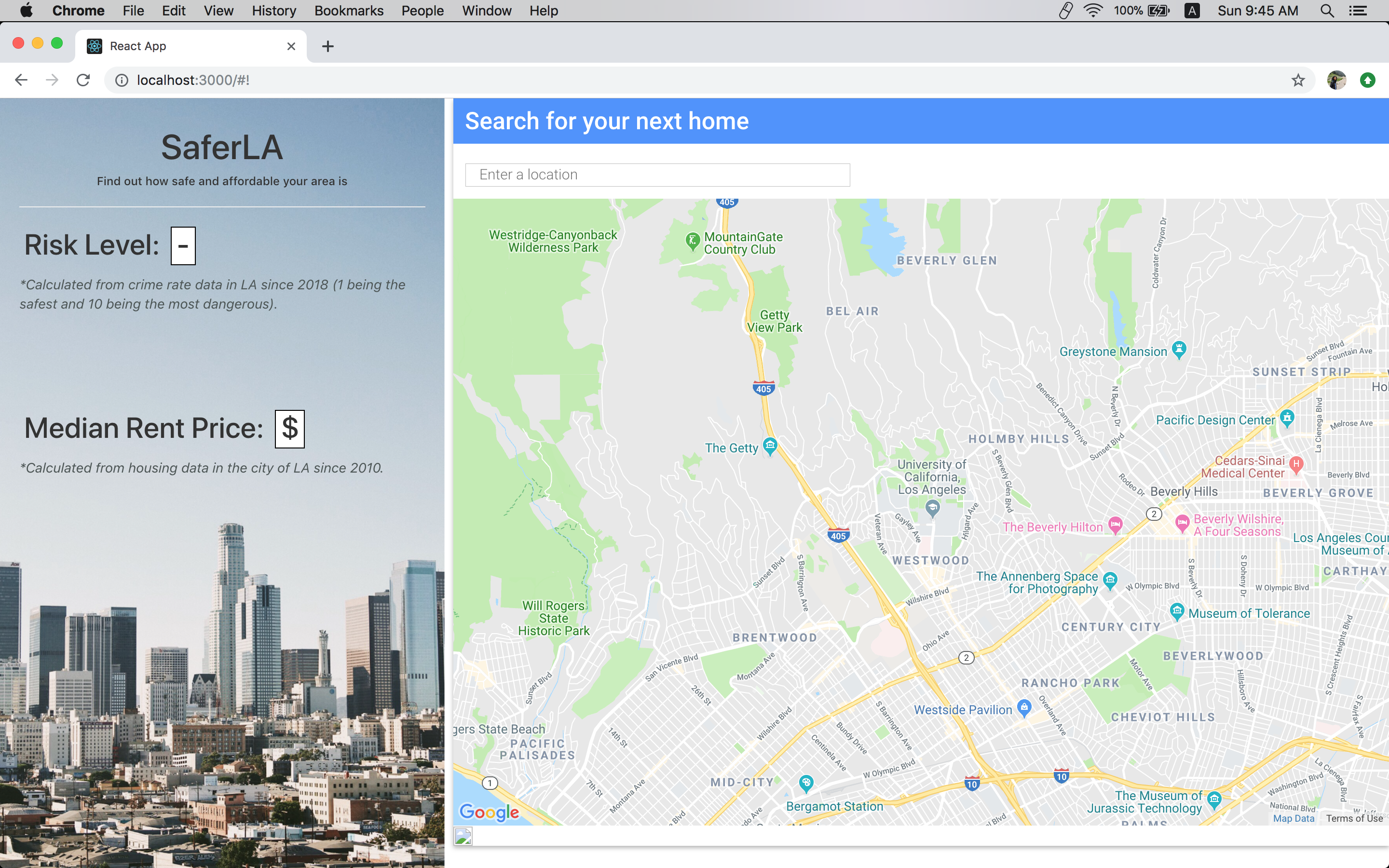The width and height of the screenshot is (1389, 868).
Task: Open the new tab plus button
Action: [328, 46]
